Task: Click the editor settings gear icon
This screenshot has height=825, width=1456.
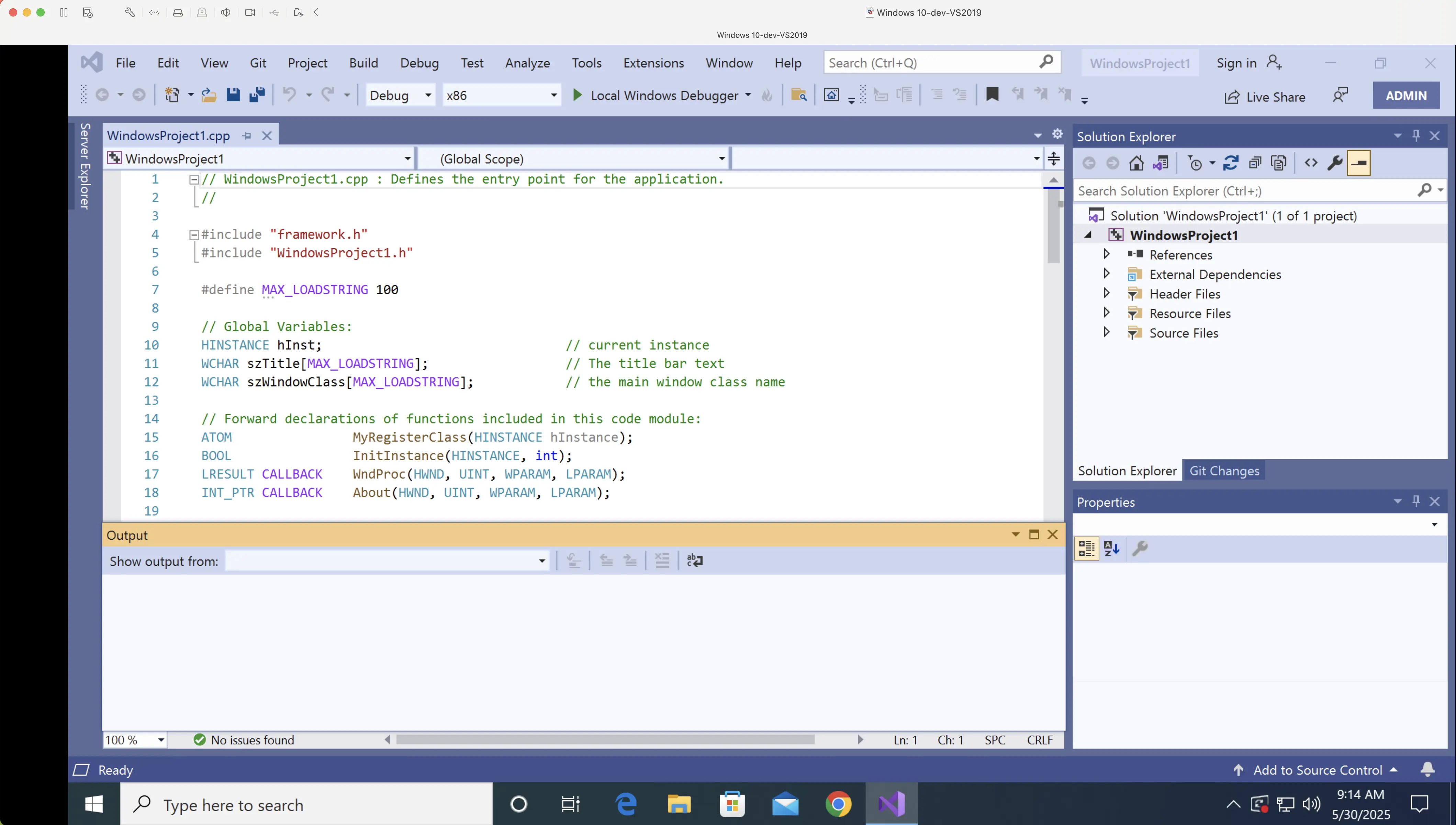Action: tap(1057, 134)
